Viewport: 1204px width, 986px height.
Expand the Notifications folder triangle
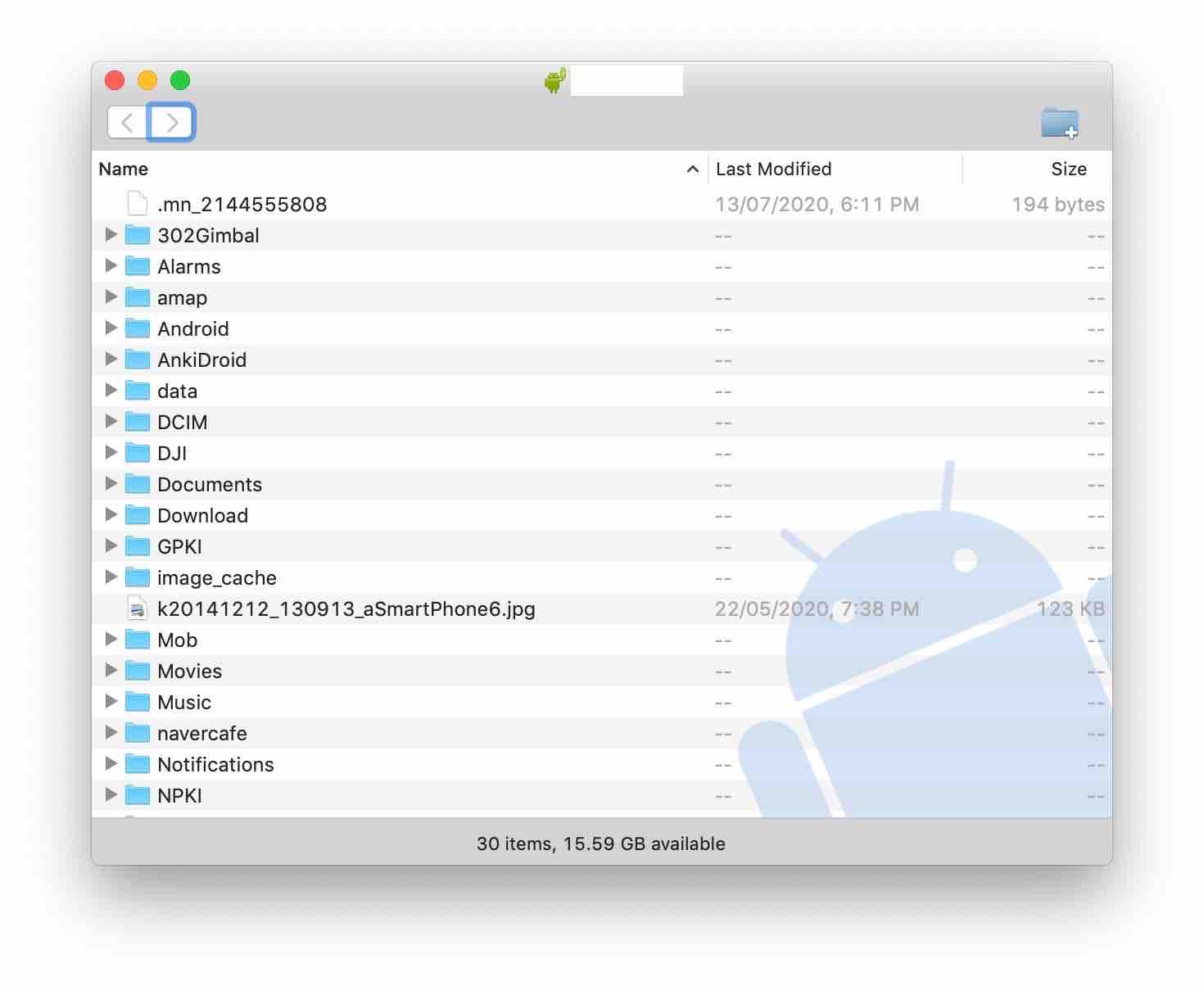(x=111, y=764)
